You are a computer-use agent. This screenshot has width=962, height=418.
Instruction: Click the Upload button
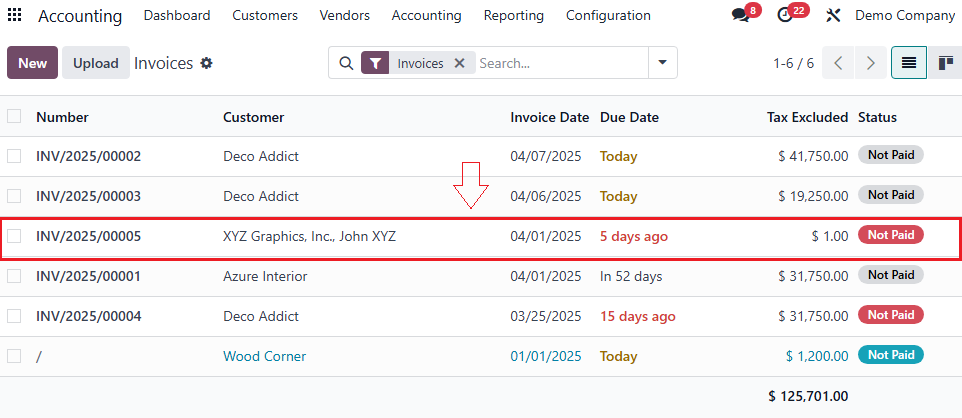[96, 63]
